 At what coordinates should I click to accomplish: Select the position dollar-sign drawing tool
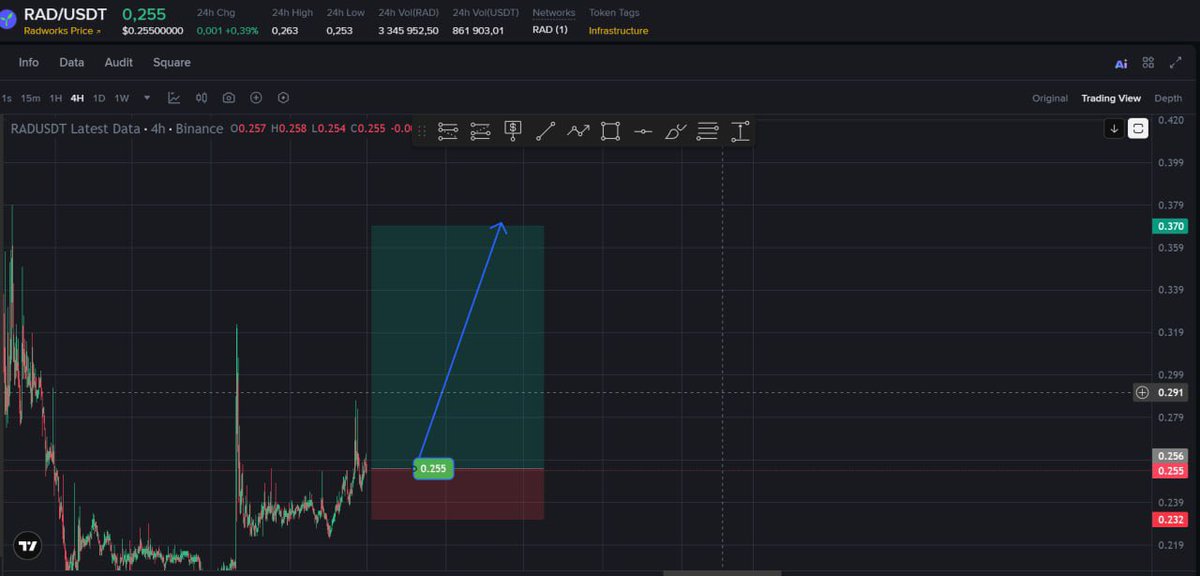513,130
